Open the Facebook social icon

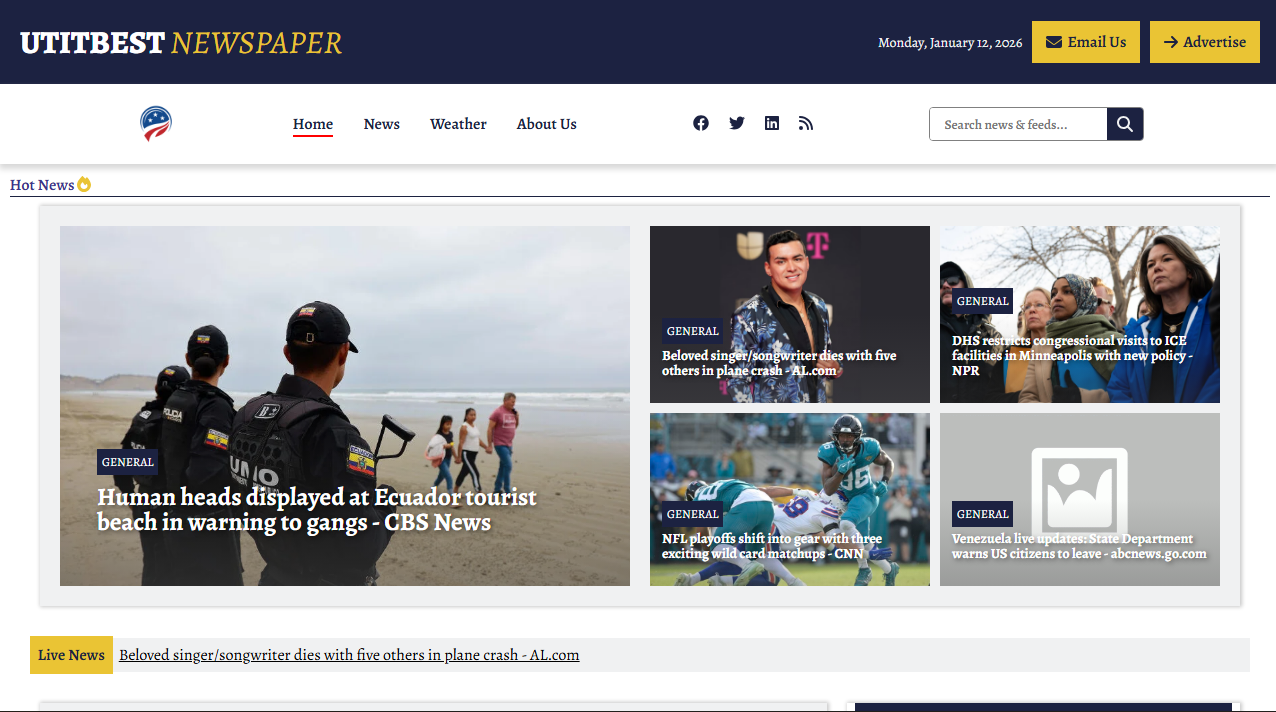[x=701, y=123]
